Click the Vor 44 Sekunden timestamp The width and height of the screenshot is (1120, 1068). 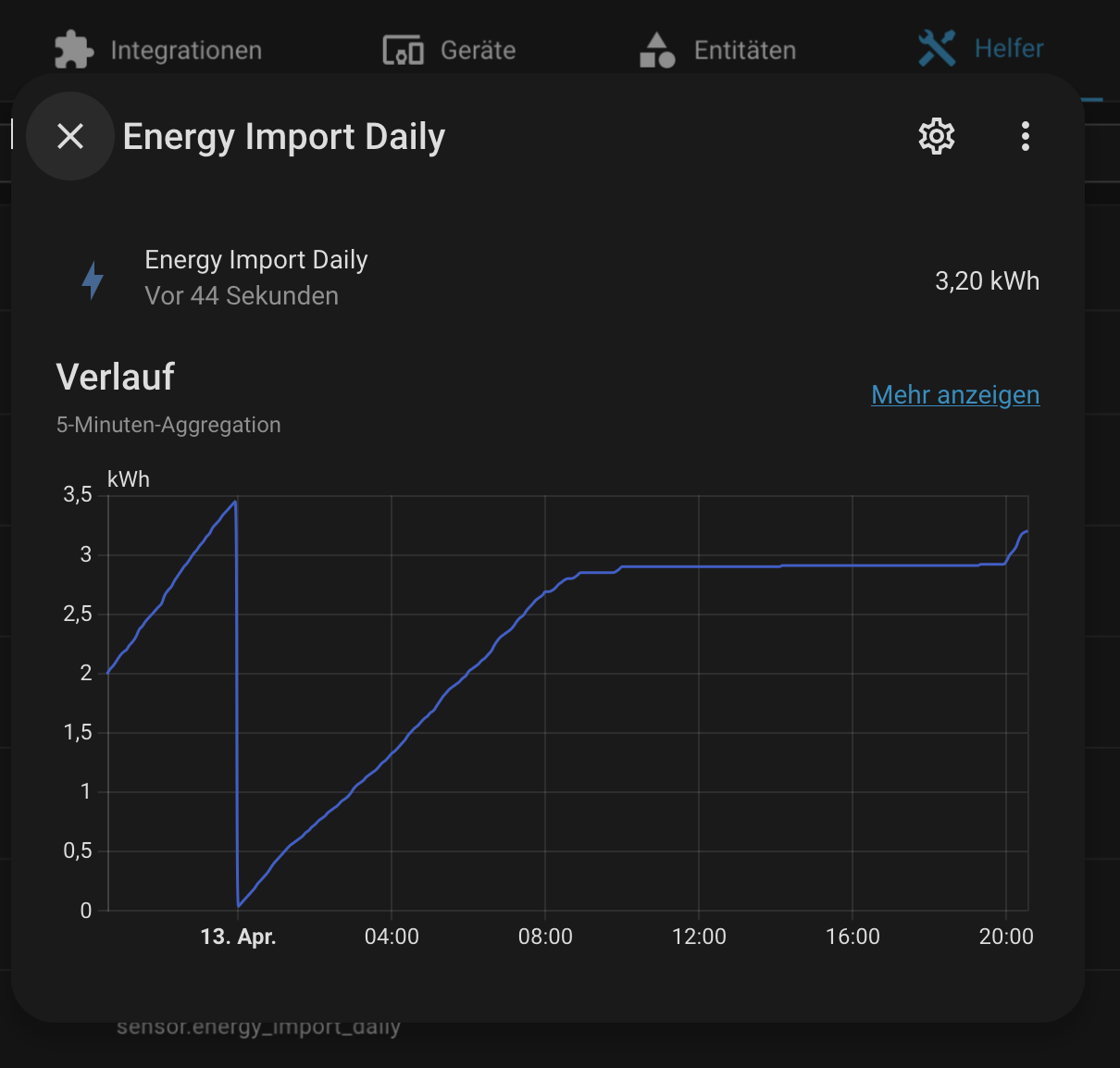[242, 296]
